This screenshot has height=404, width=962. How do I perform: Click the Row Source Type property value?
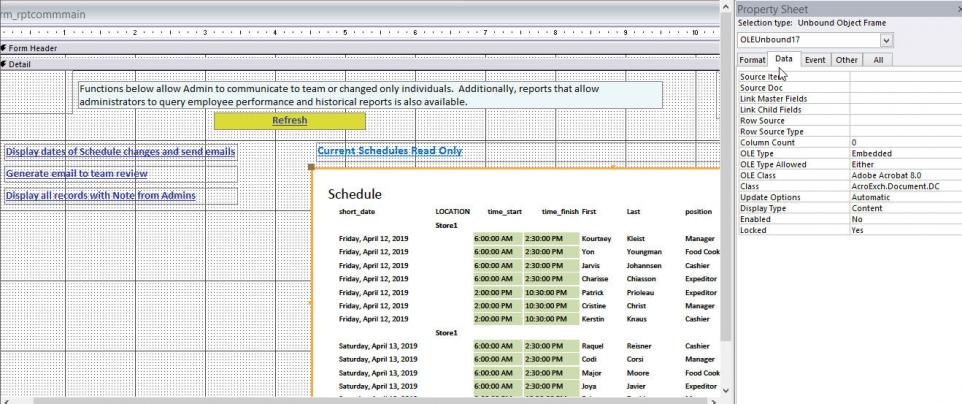[x=906, y=132]
